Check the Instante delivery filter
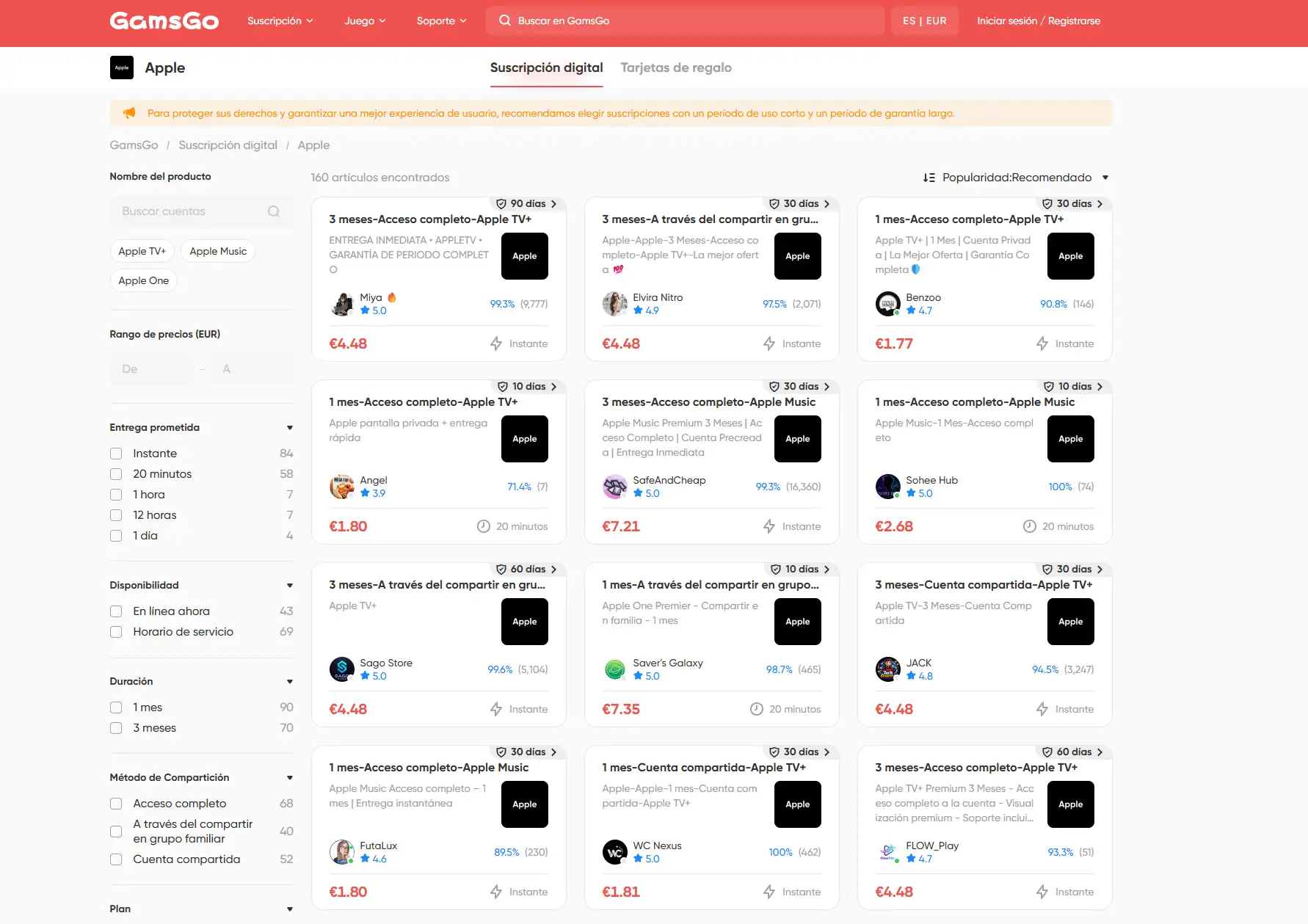 [x=116, y=454]
